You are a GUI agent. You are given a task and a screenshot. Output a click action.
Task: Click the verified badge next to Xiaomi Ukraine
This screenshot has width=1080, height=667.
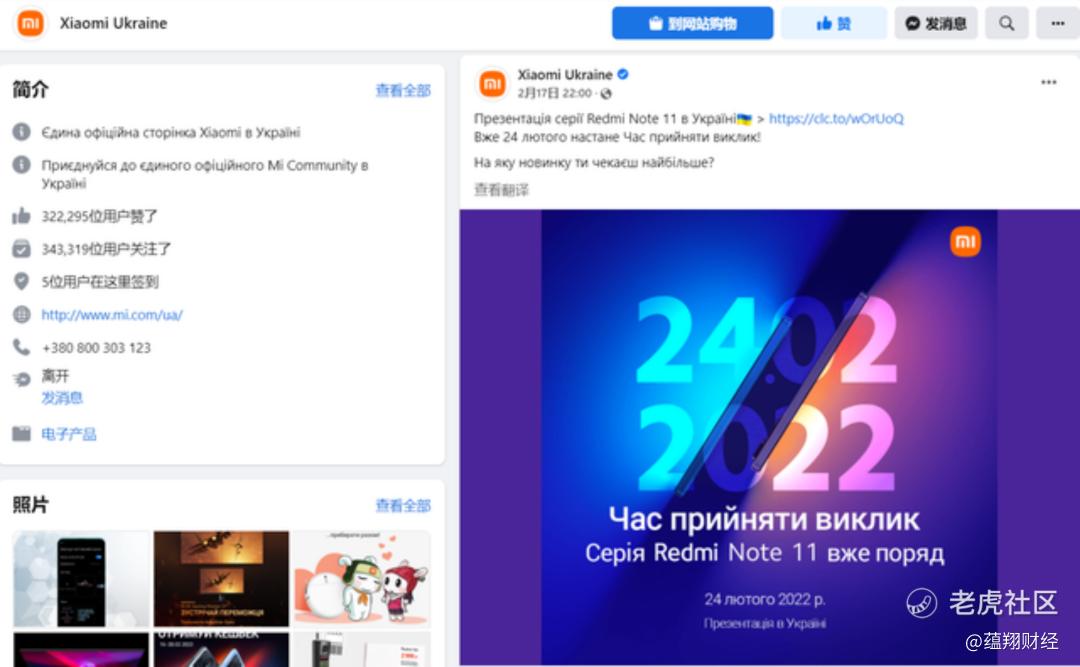point(623,74)
